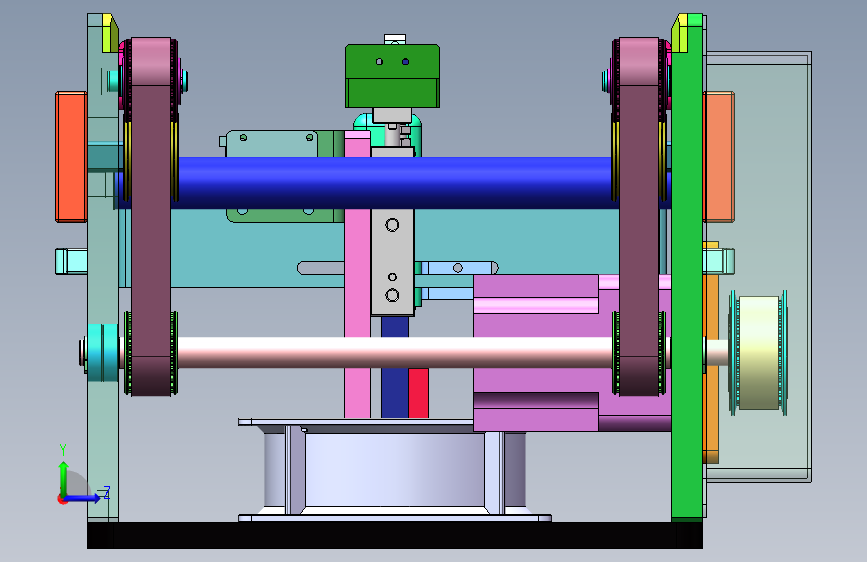Select the yellow corner block at top left
Viewport: 867px width, 562px height.
coord(111,33)
